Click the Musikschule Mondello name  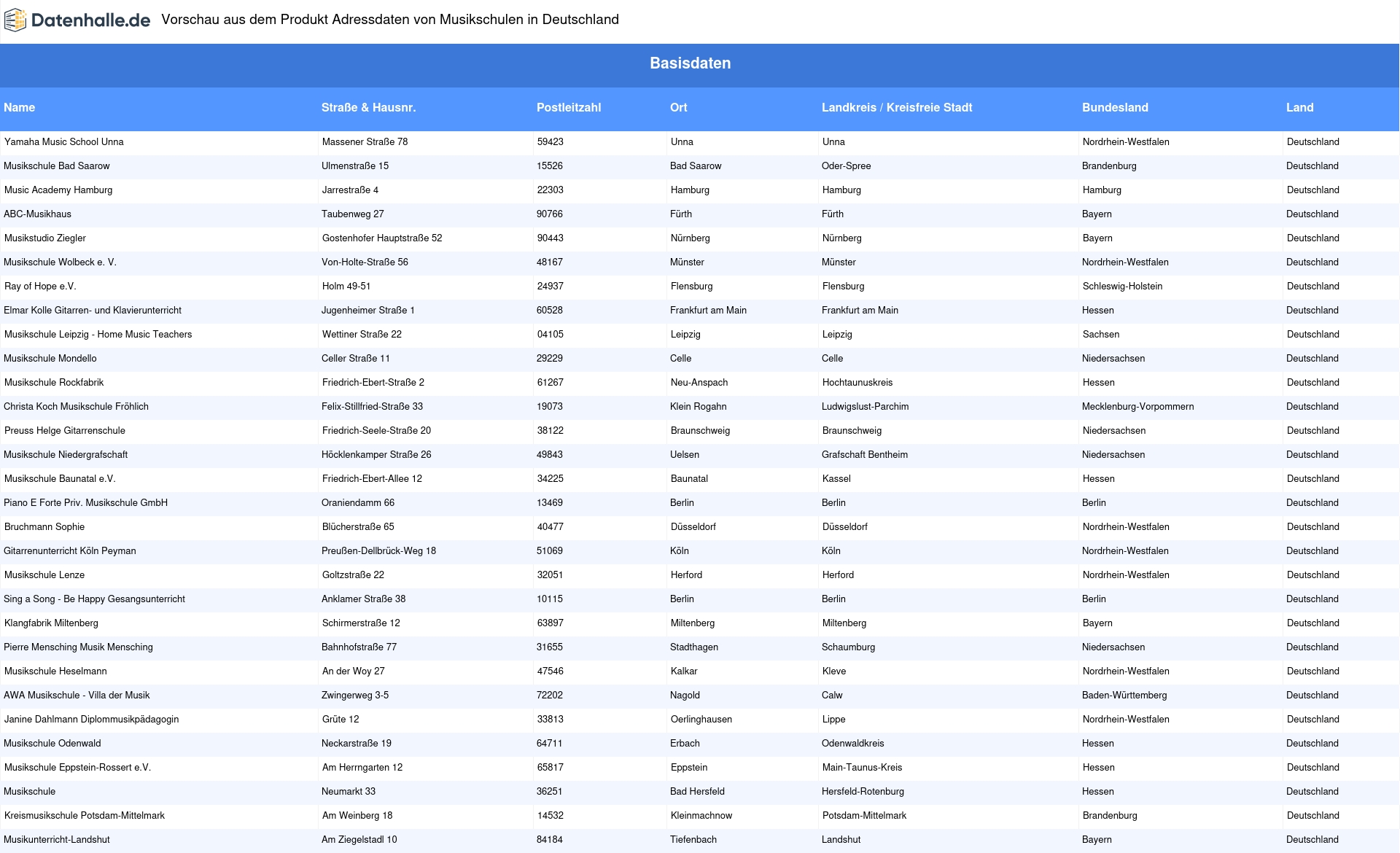50,359
